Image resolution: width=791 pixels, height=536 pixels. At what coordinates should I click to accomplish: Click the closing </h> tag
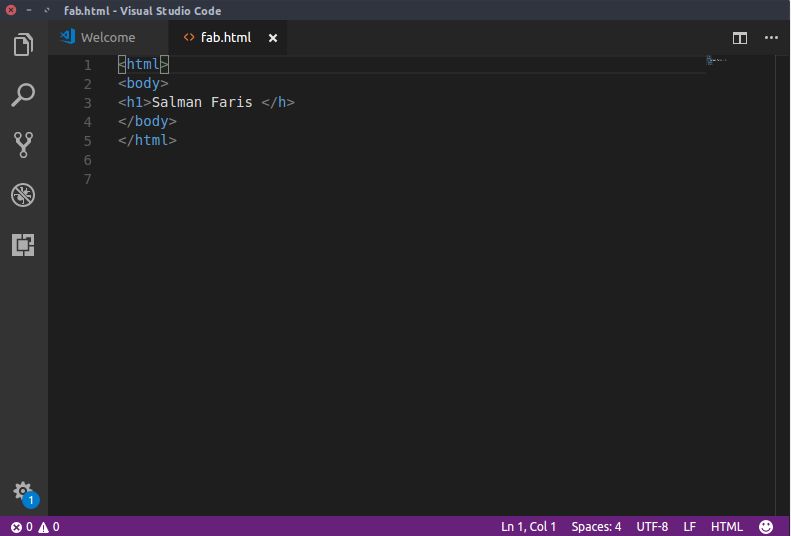pos(278,102)
